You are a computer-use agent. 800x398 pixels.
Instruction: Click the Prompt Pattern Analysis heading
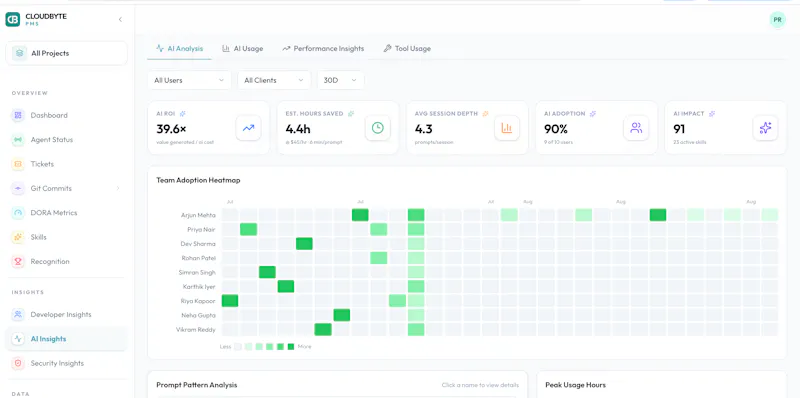(197, 385)
